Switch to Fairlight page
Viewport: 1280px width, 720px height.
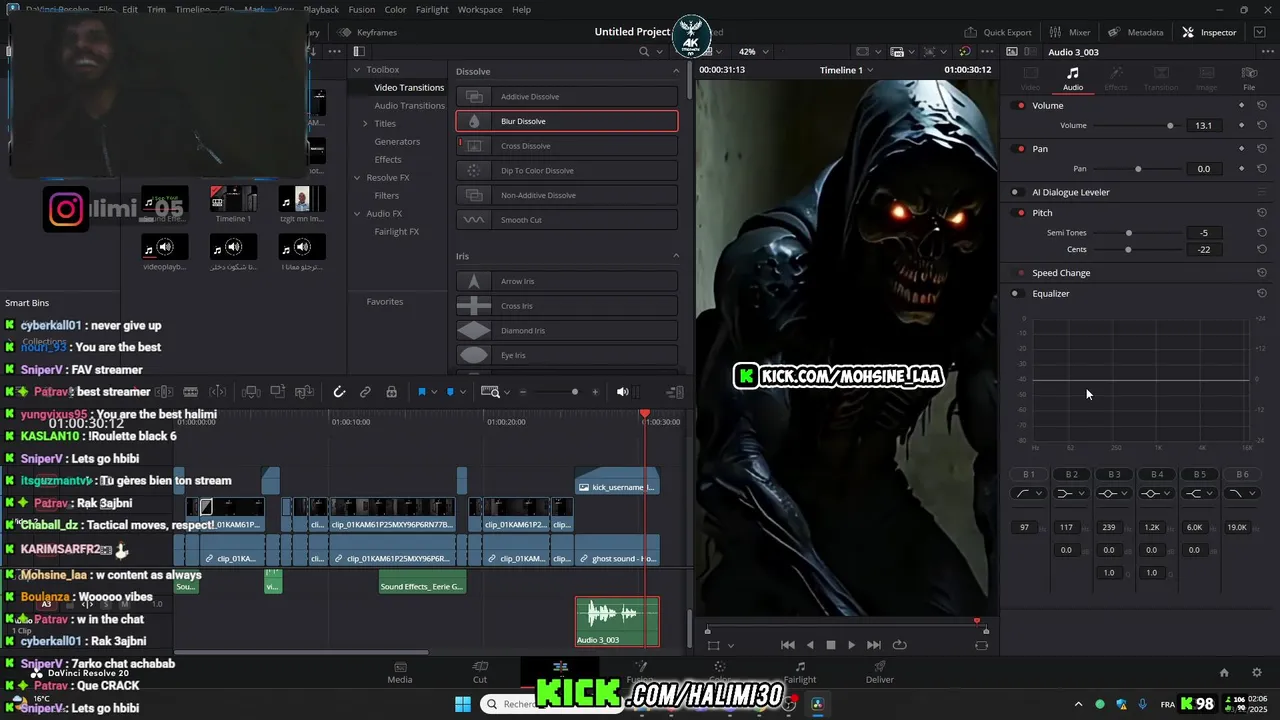[800, 672]
